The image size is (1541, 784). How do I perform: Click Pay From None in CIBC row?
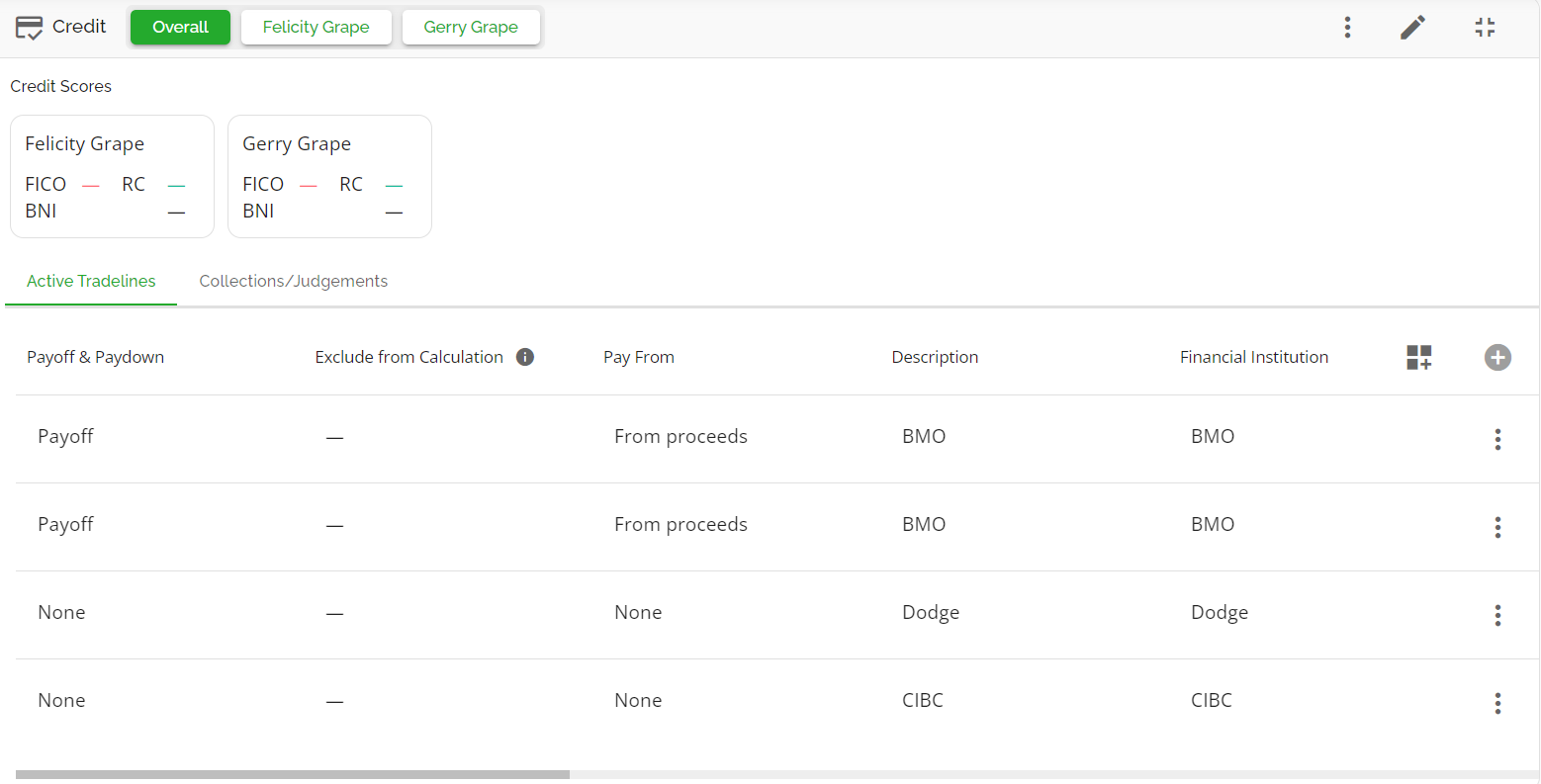coord(638,700)
